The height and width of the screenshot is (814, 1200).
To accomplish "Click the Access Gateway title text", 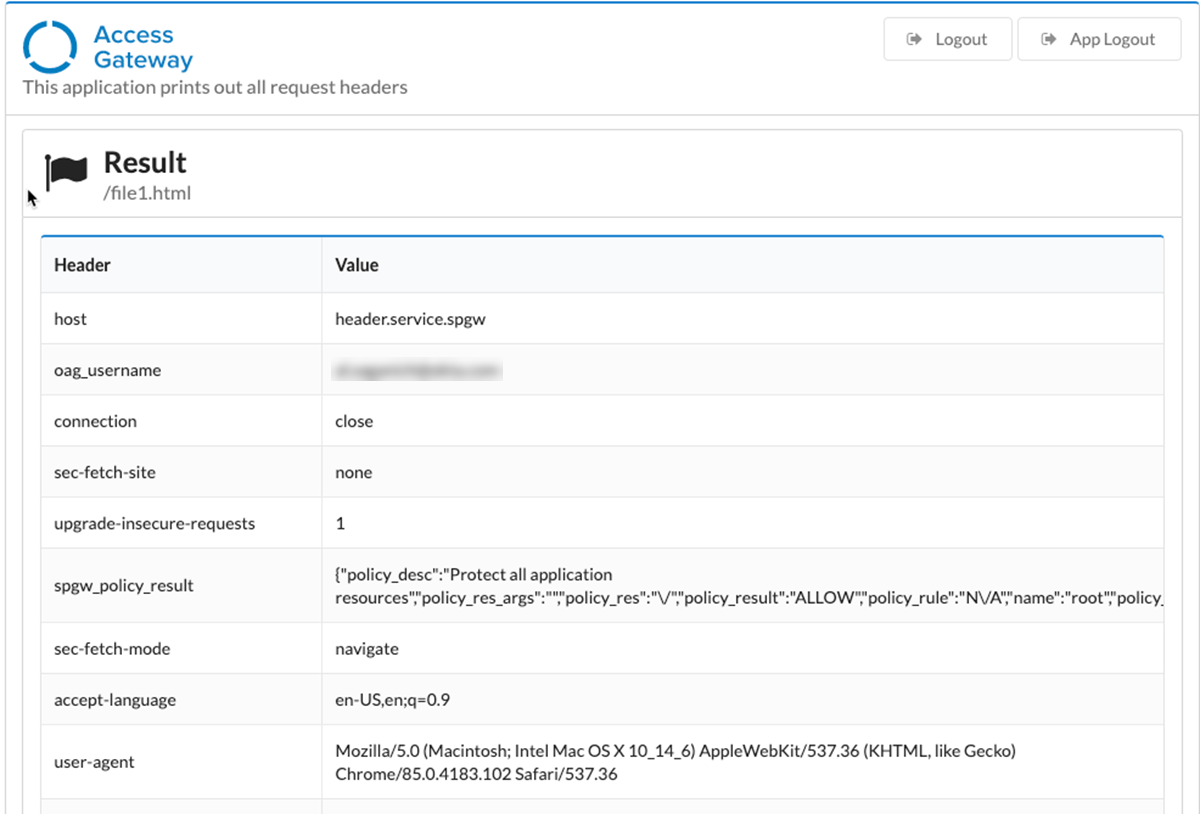I will 142,47.
